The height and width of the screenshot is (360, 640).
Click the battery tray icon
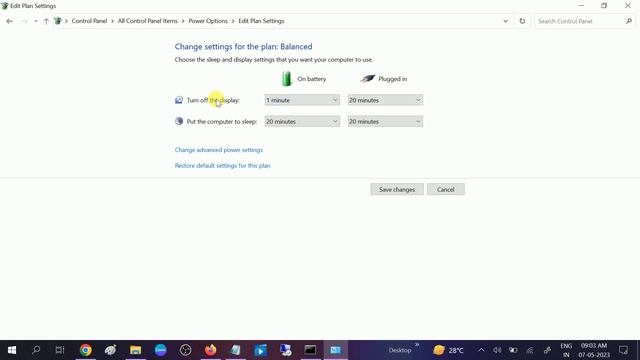513,350
